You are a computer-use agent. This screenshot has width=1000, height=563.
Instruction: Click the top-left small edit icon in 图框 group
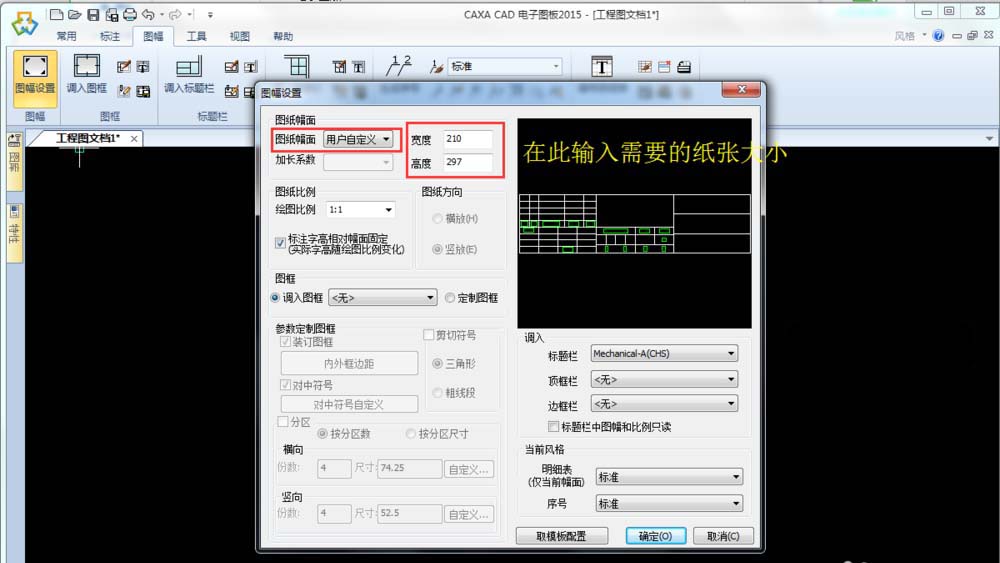pyautogui.click(x=124, y=66)
